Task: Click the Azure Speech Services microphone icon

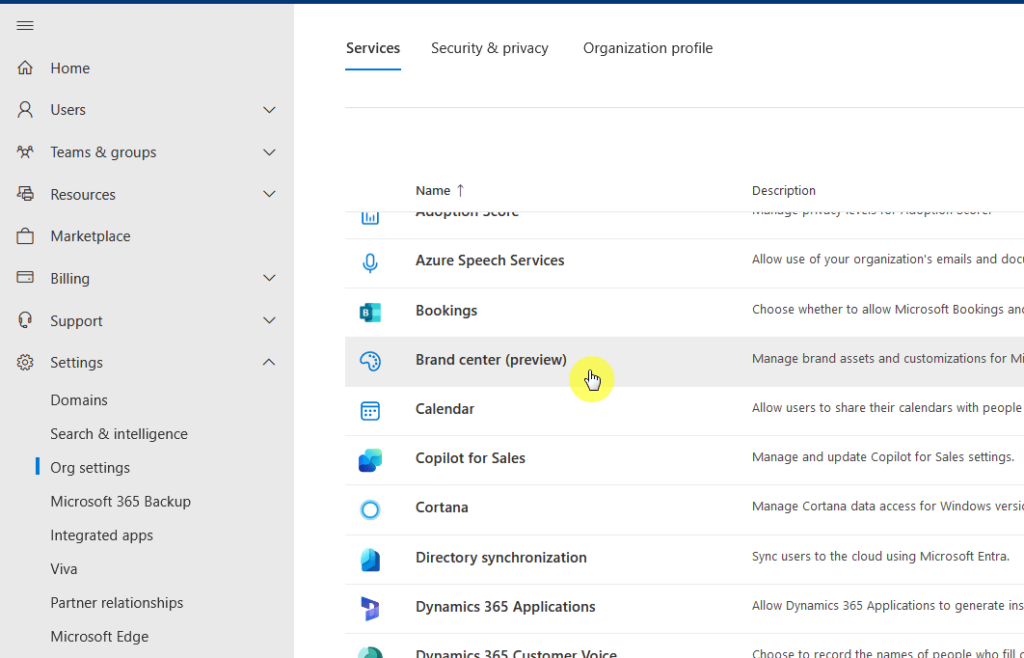Action: pyautogui.click(x=370, y=262)
